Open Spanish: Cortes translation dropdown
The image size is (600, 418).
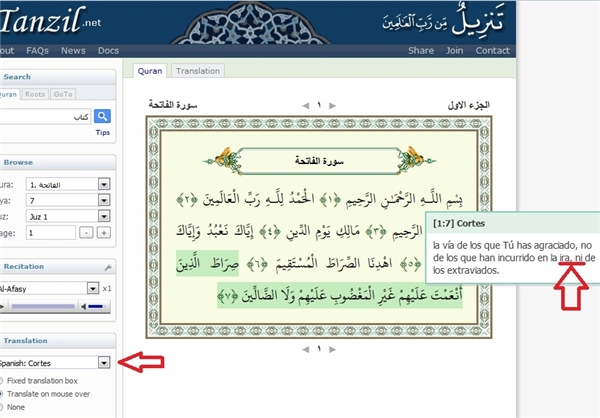tap(104, 362)
